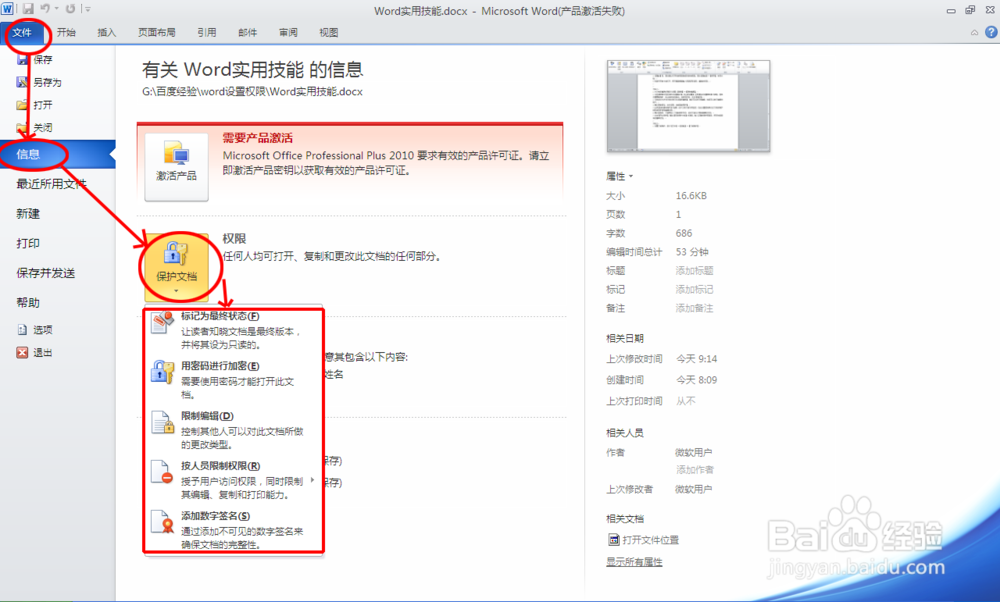Select 打印 in the backstage menu
Viewport: 1000px width, 602px height.
(x=28, y=243)
